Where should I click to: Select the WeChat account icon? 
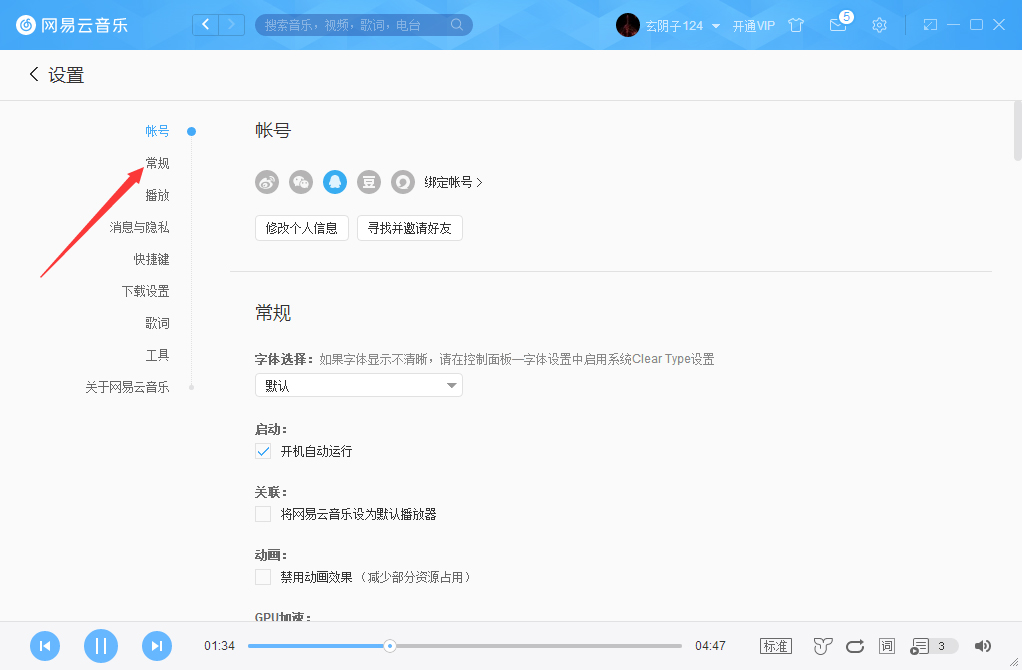300,182
